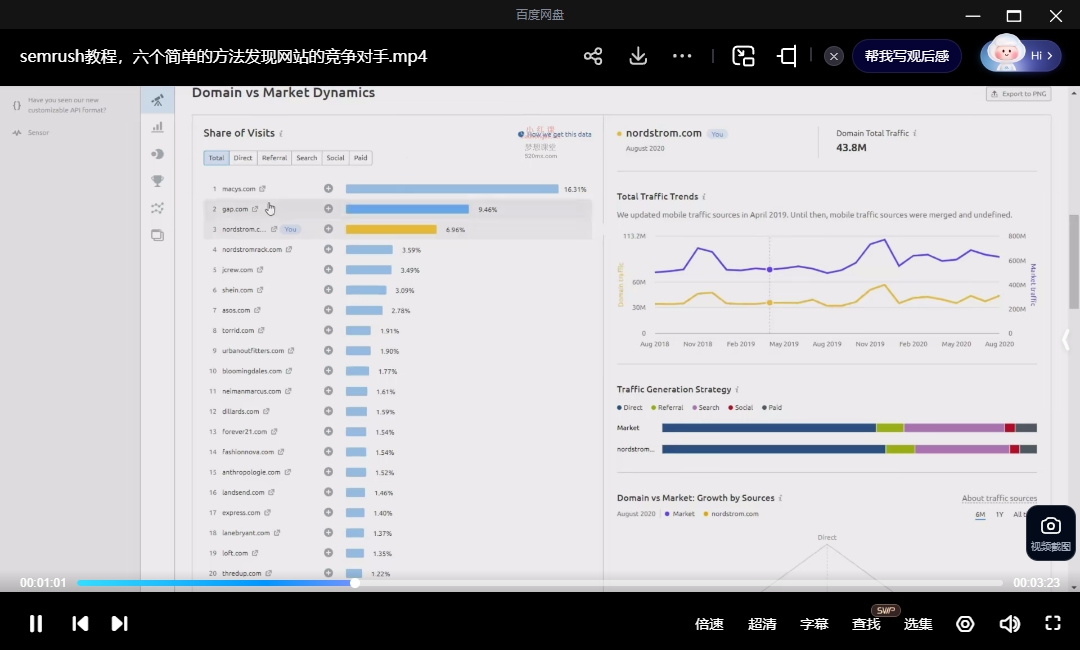Open gap.com external link icon
The width and height of the screenshot is (1080, 650).
click(255, 209)
